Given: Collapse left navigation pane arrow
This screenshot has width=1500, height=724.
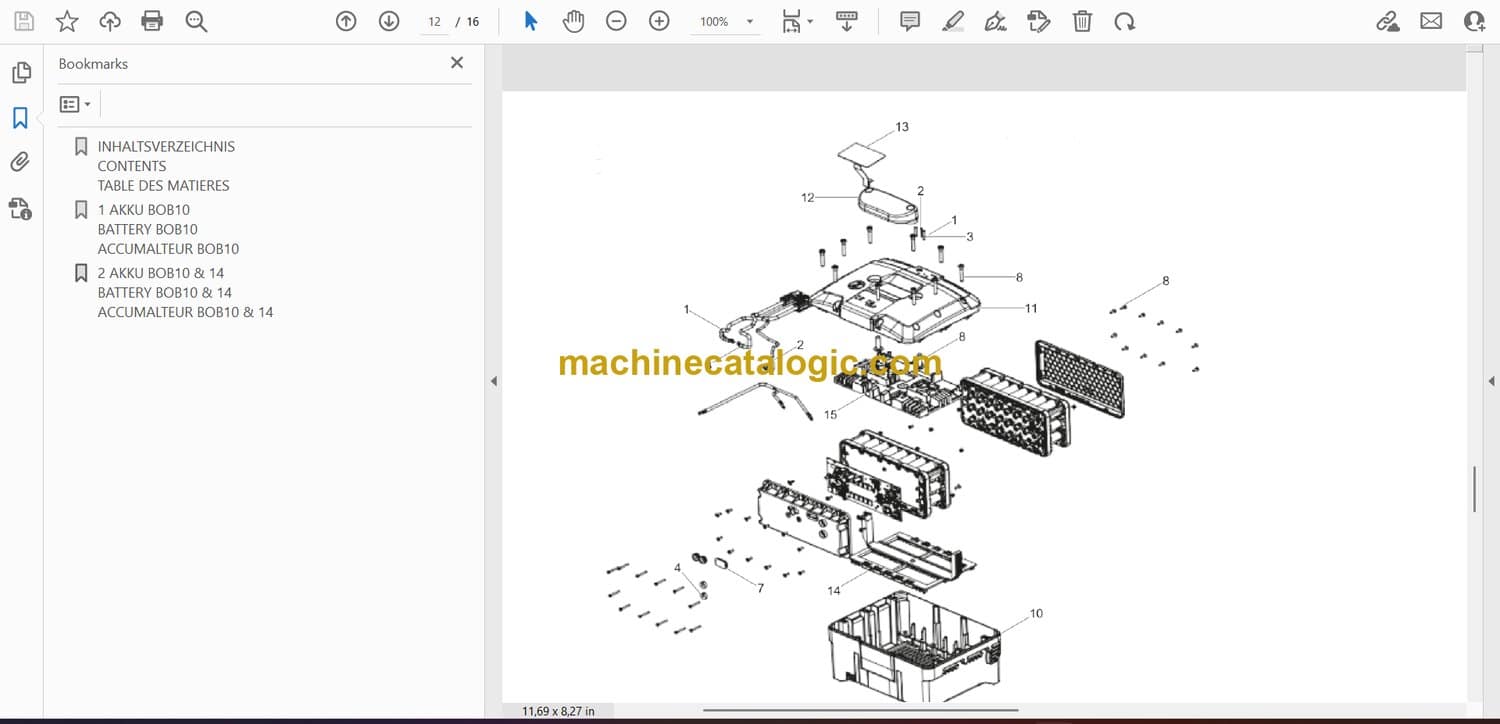Looking at the screenshot, I should point(493,381).
